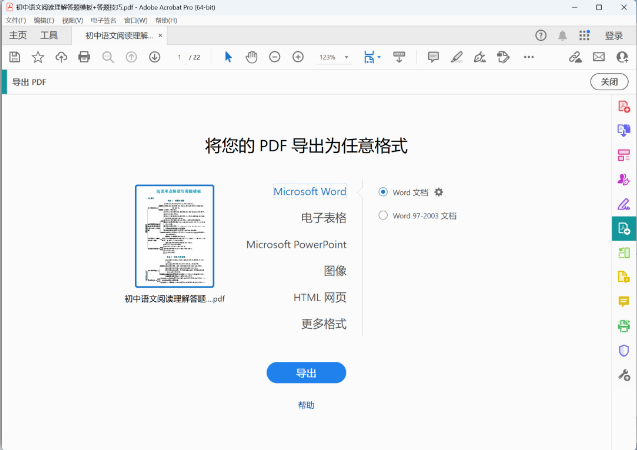Open More Tools wrench in sidebar
Viewport: 637px width, 450px height.
624,375
